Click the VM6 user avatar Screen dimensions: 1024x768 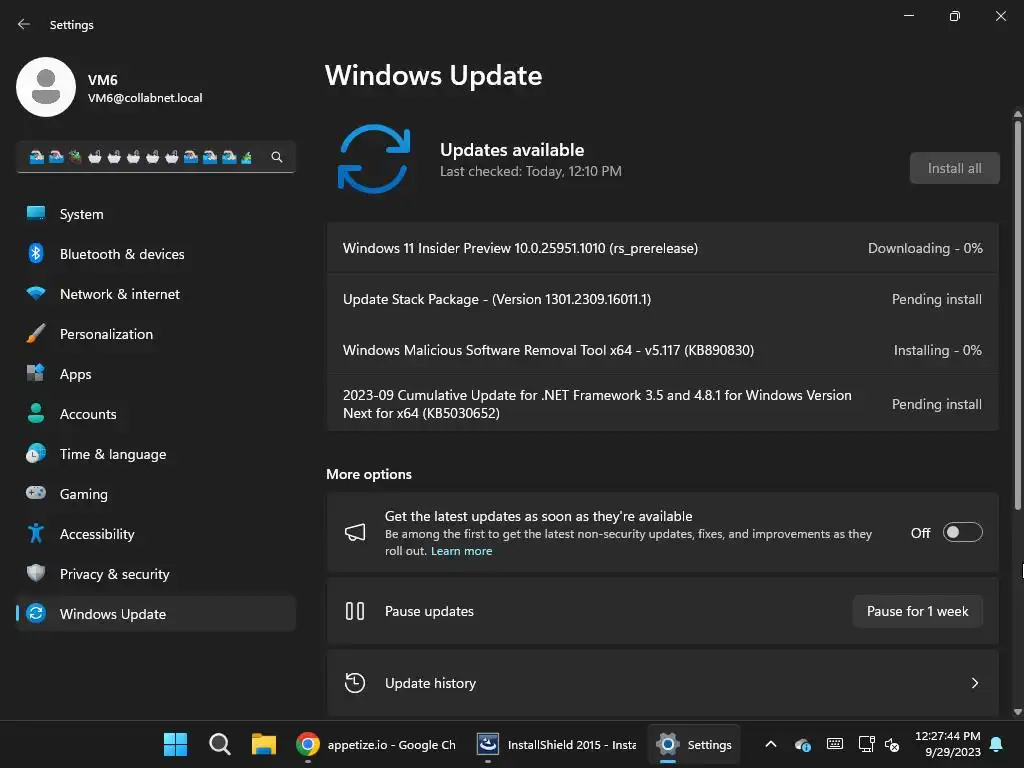[x=46, y=87]
